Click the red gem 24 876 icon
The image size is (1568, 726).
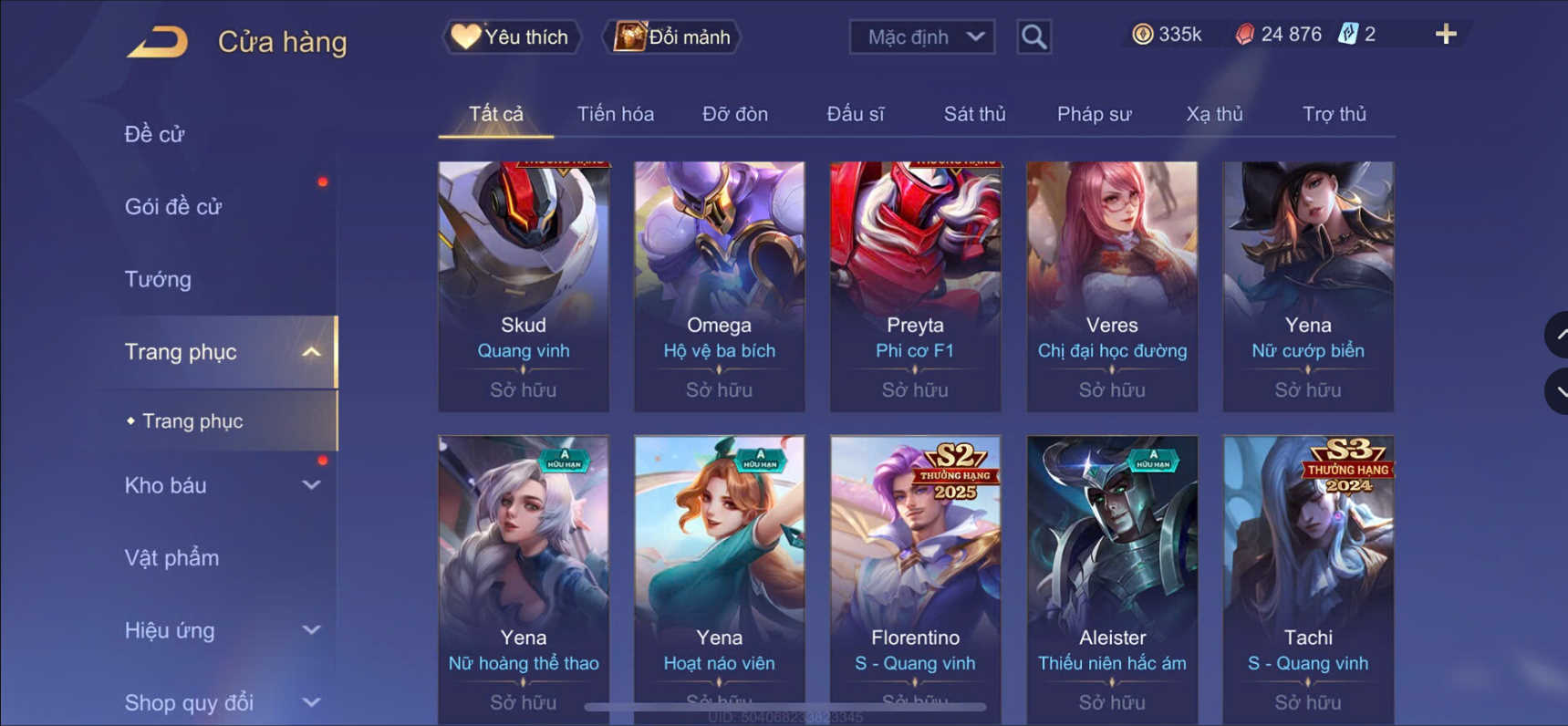[1244, 35]
